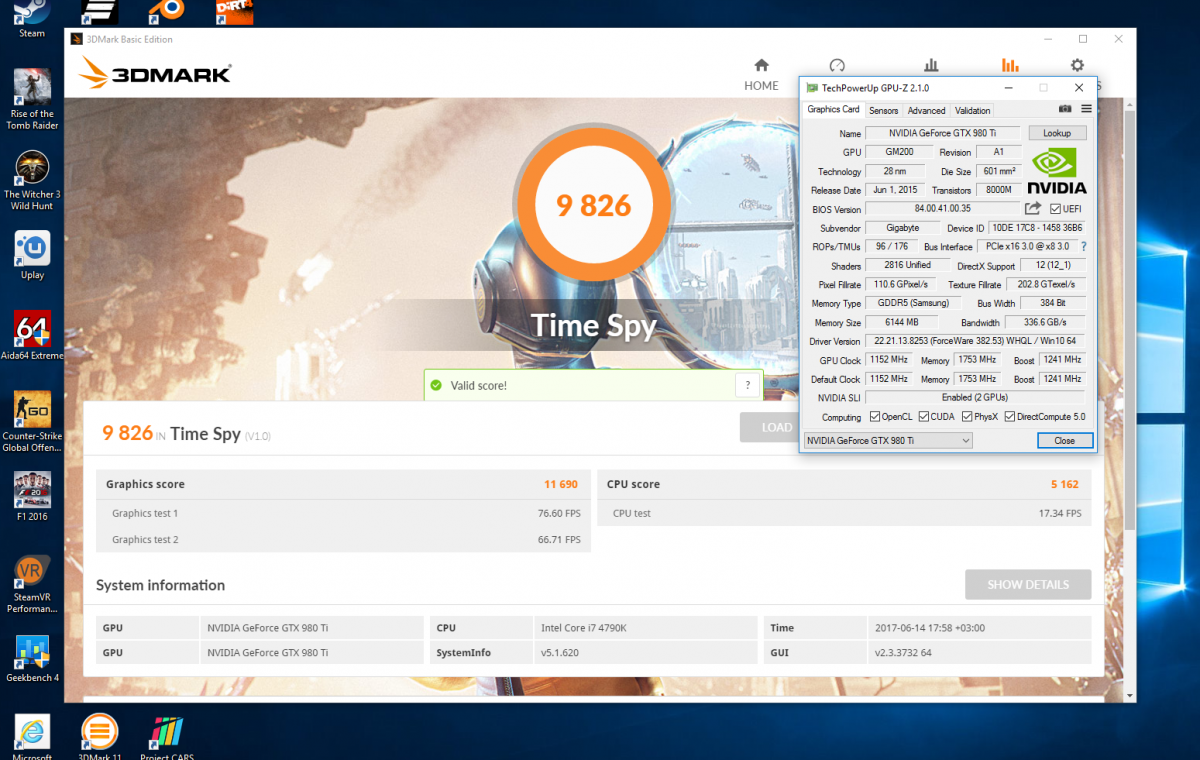Toggle the CUDA checkbox
The height and width of the screenshot is (760, 1200).
924,417
